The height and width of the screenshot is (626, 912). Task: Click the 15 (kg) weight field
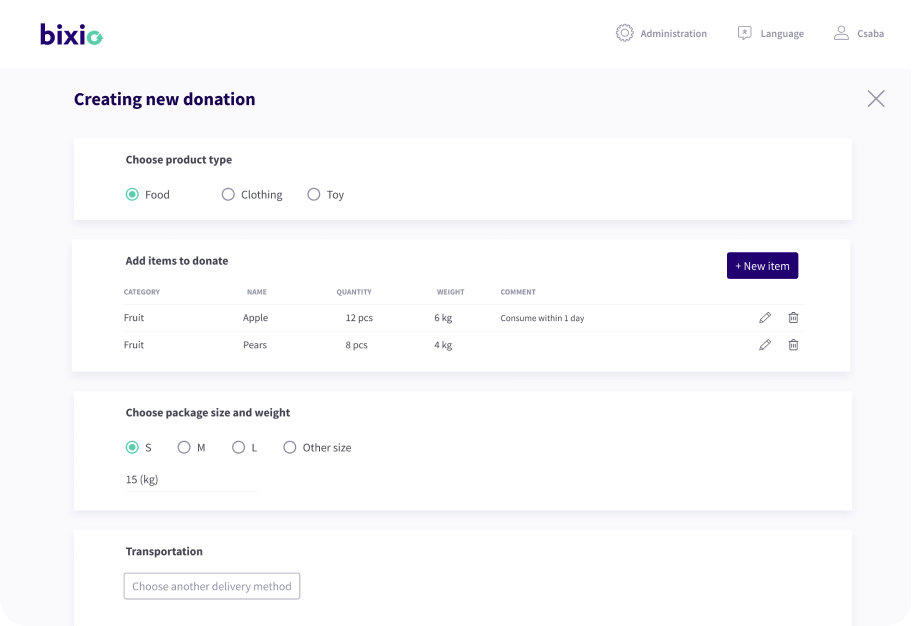pos(191,480)
